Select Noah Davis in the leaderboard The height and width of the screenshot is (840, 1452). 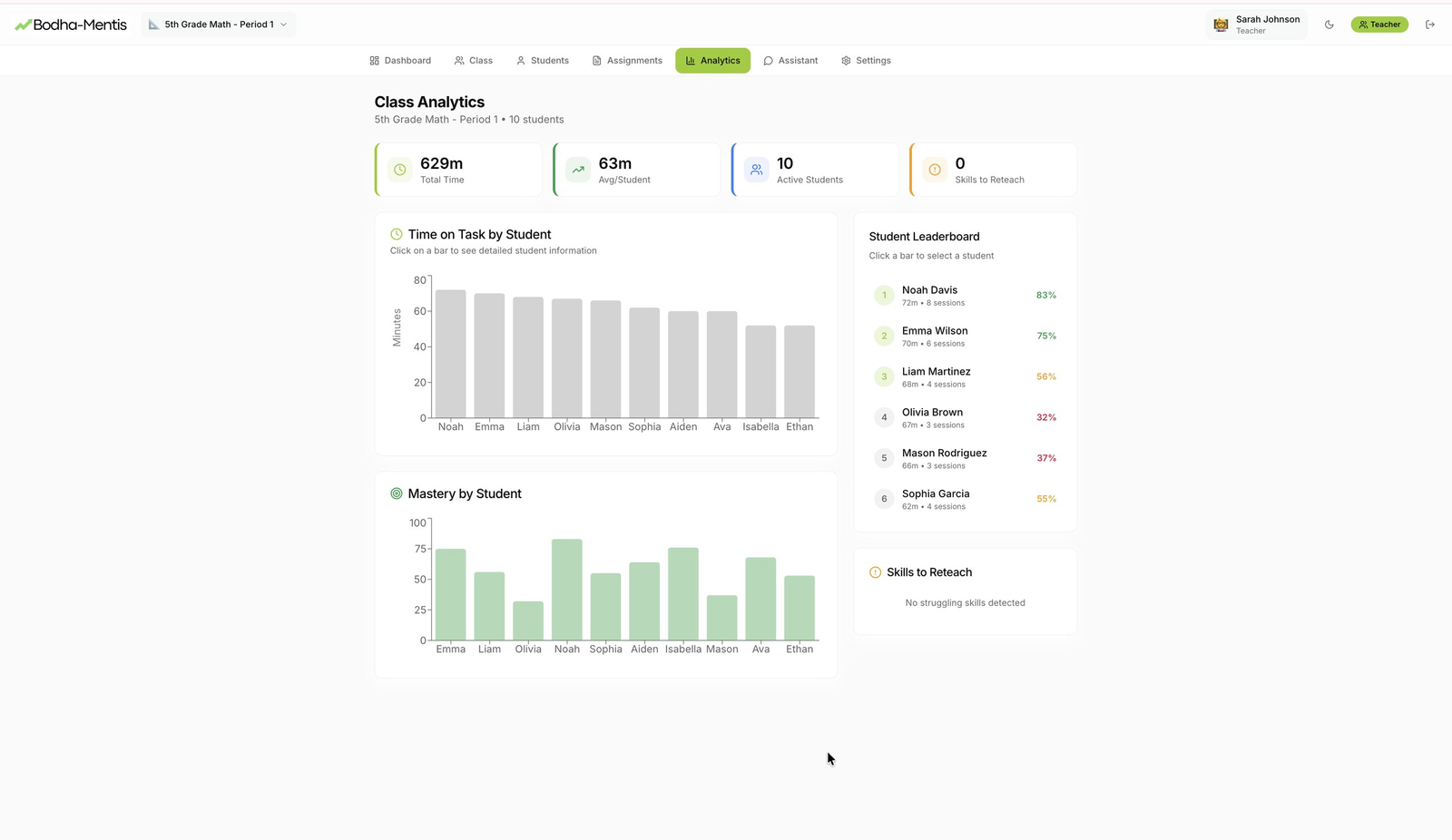pos(965,296)
